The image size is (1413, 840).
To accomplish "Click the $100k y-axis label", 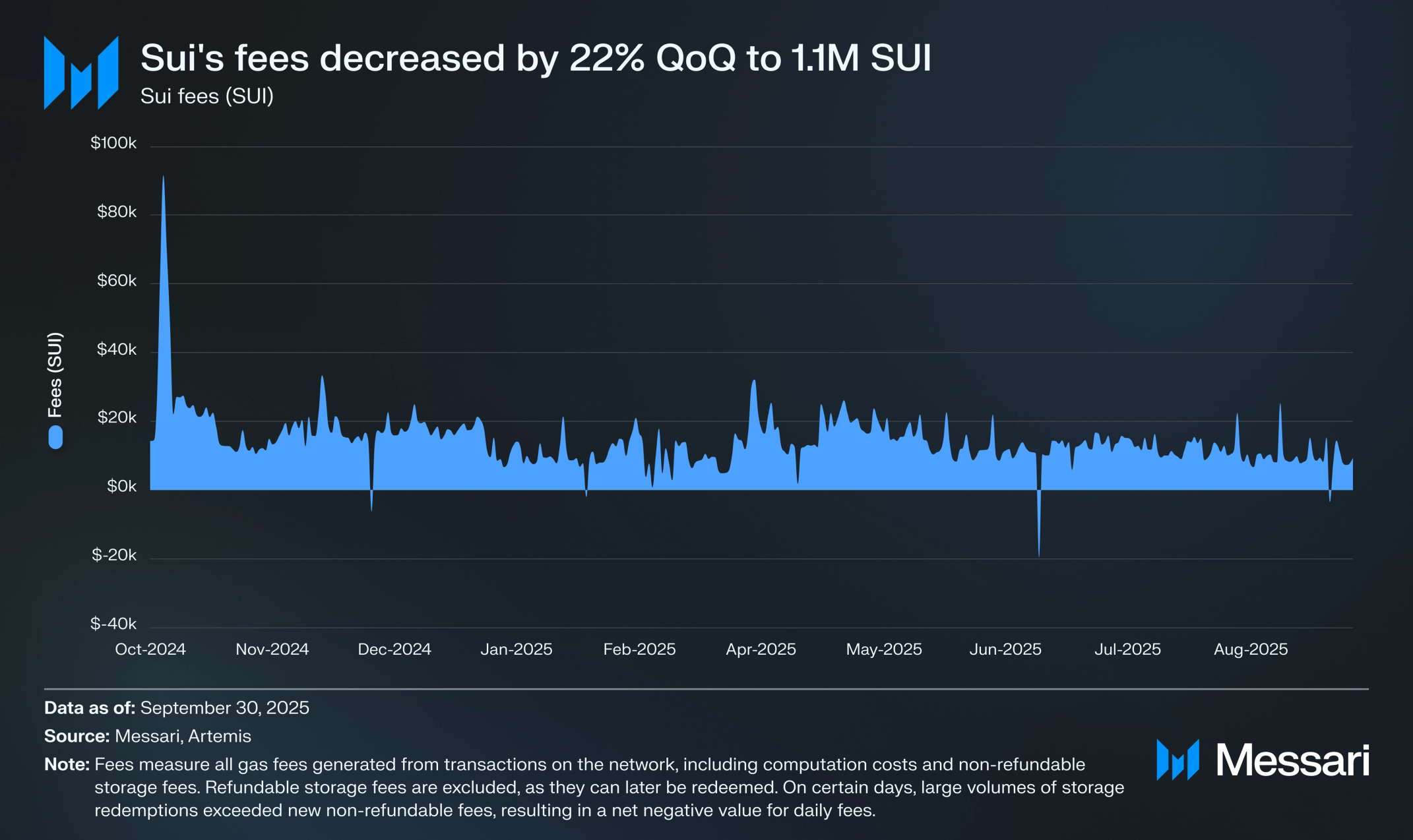I will [113, 143].
